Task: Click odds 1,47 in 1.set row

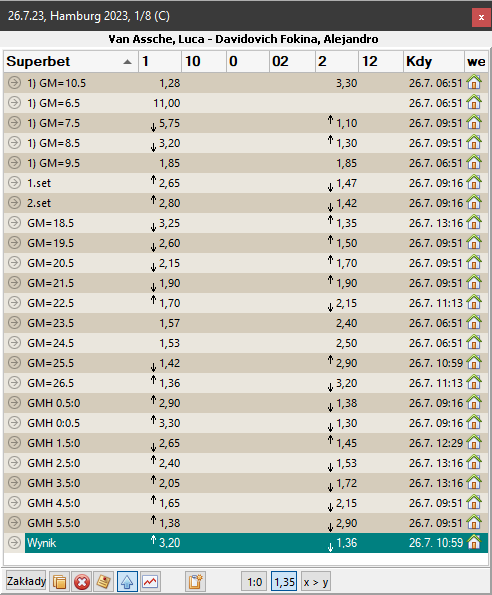Action: (x=346, y=183)
